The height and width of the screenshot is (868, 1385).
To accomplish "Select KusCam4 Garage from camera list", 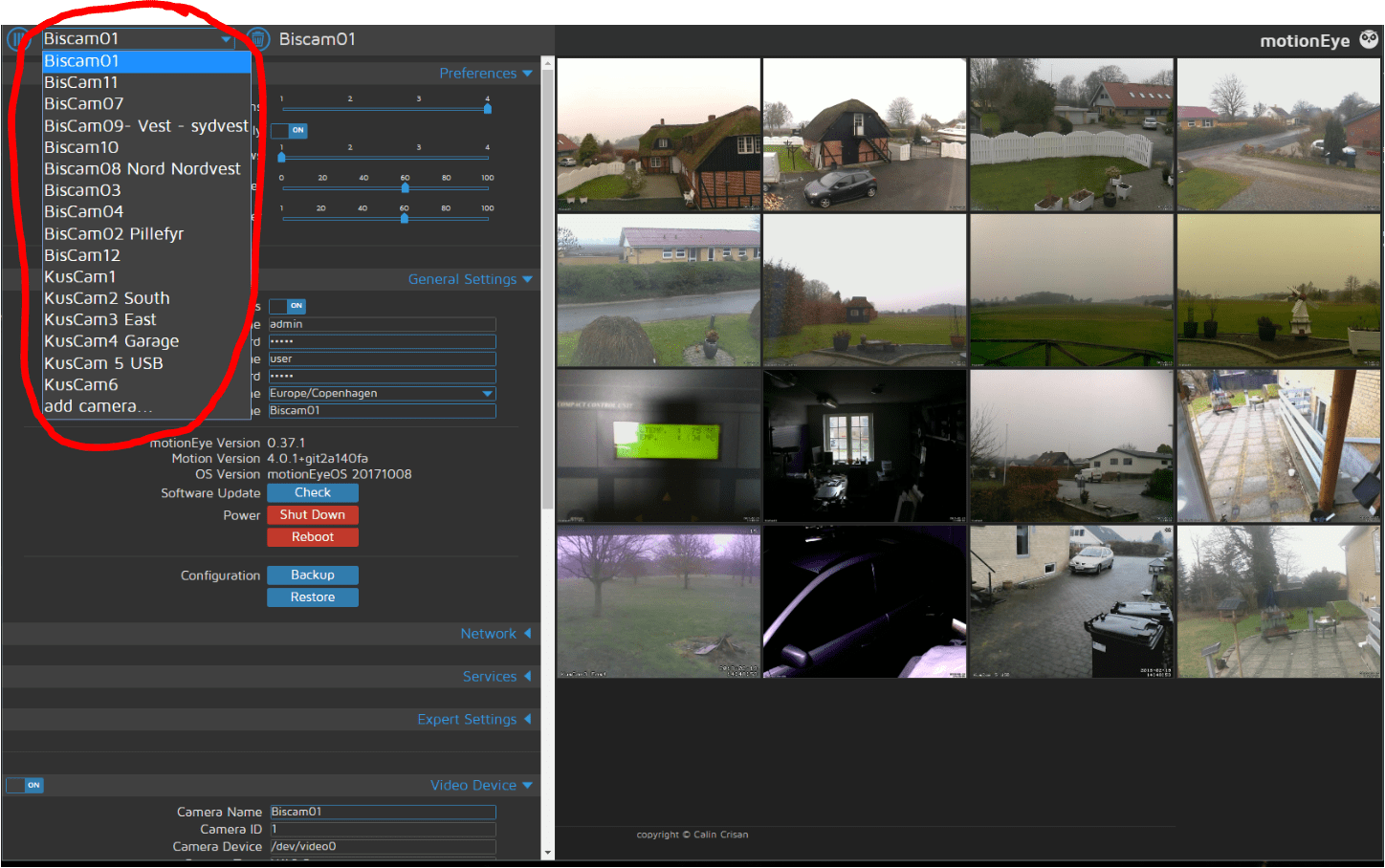I will point(111,341).
